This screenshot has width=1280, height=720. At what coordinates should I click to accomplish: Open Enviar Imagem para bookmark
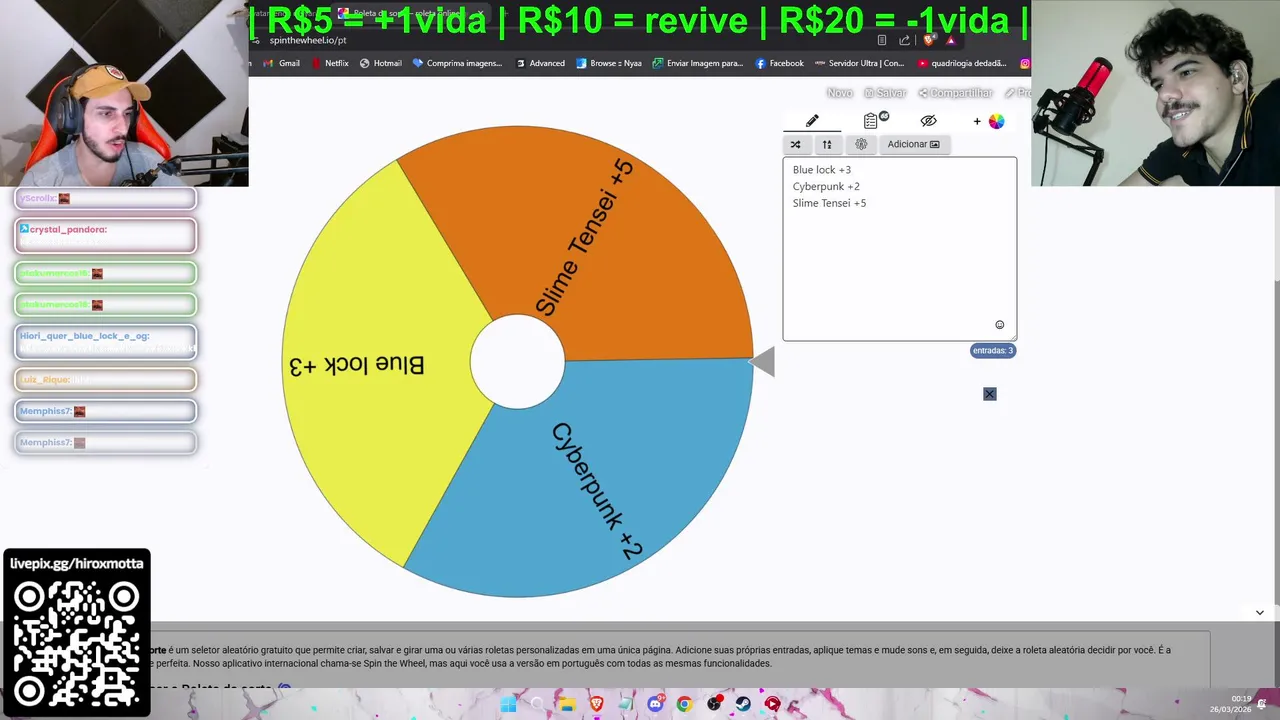[x=698, y=63]
